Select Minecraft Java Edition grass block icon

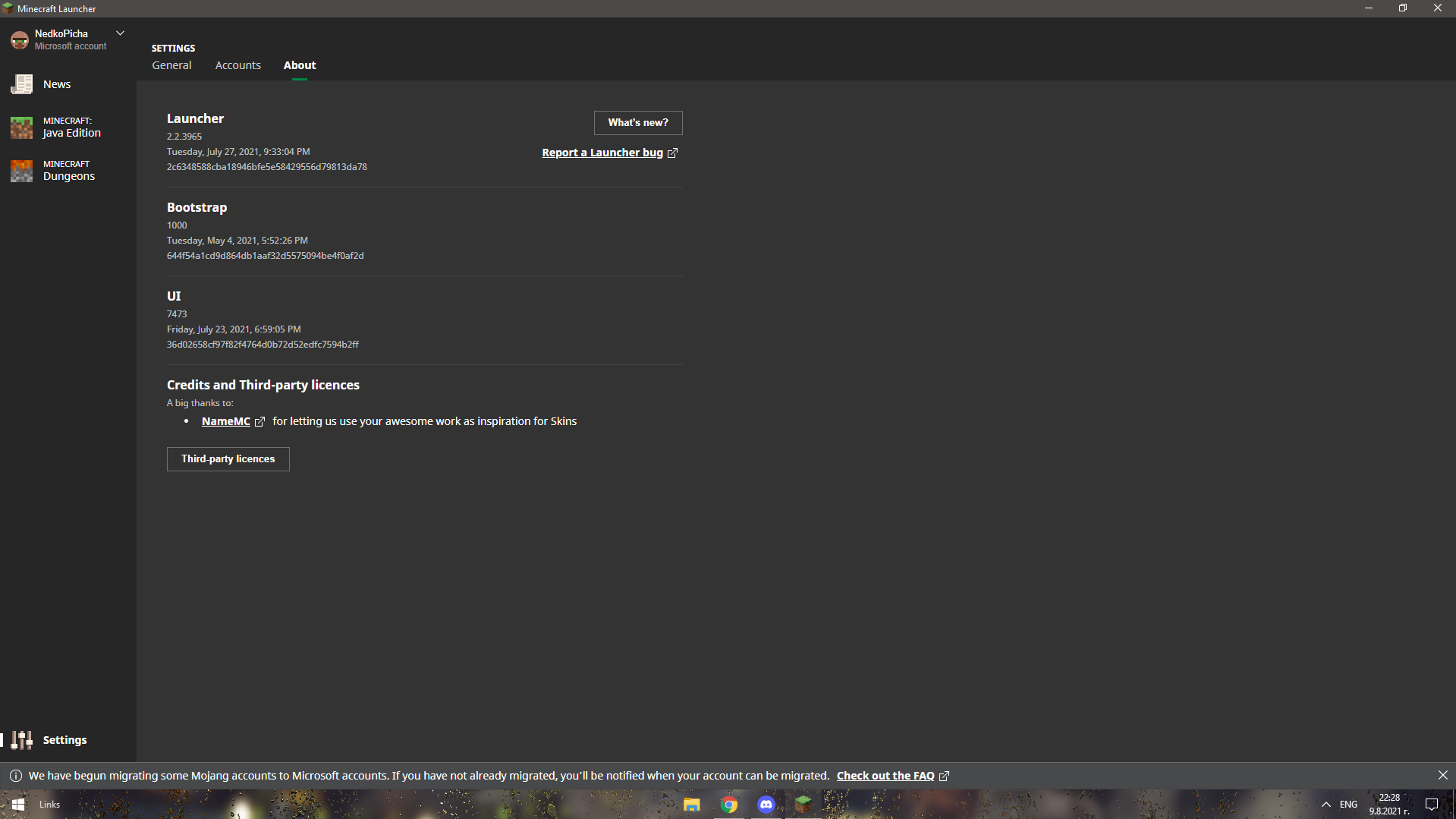[x=21, y=128]
